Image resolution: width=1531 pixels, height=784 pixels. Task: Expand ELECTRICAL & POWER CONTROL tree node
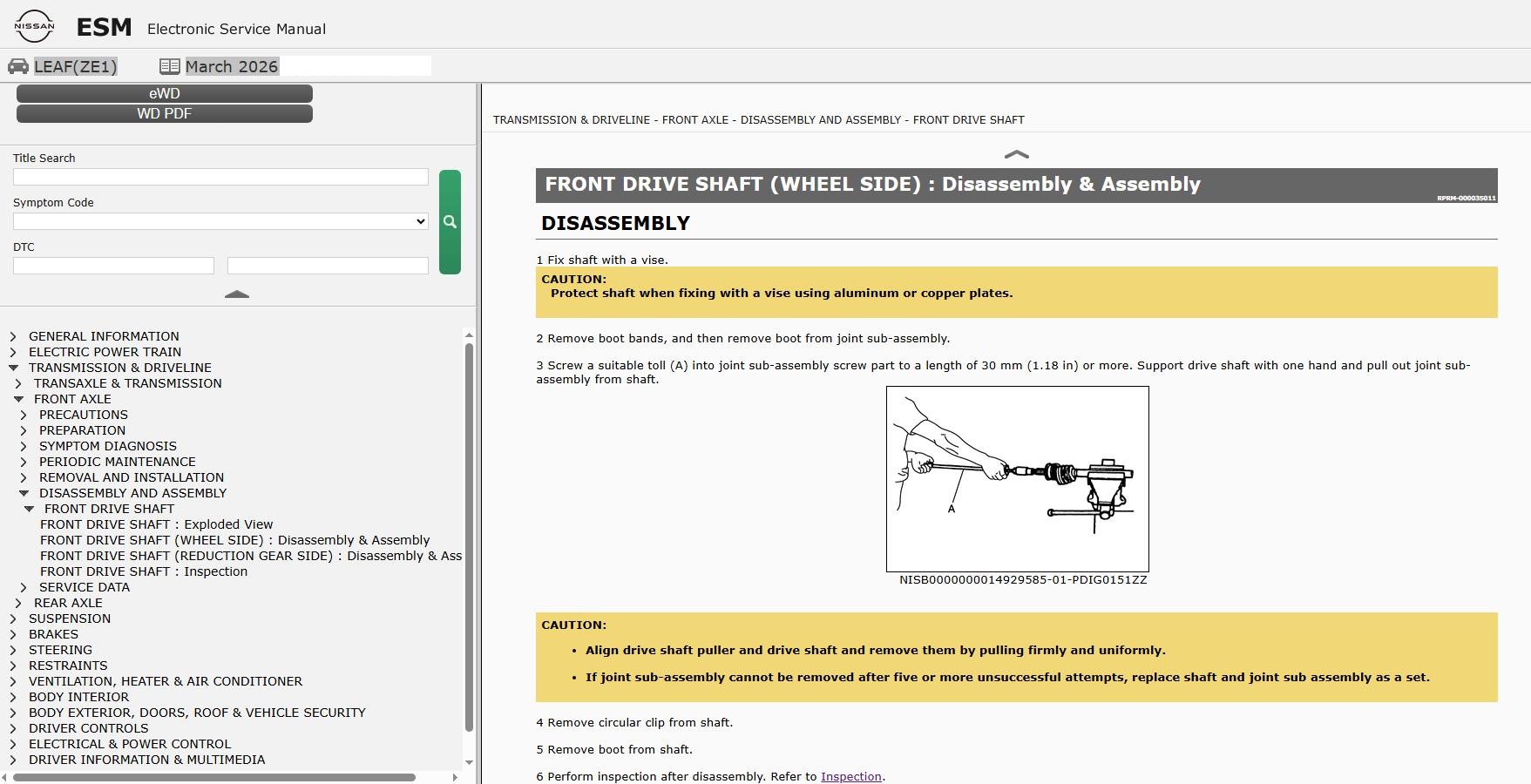pos(13,744)
